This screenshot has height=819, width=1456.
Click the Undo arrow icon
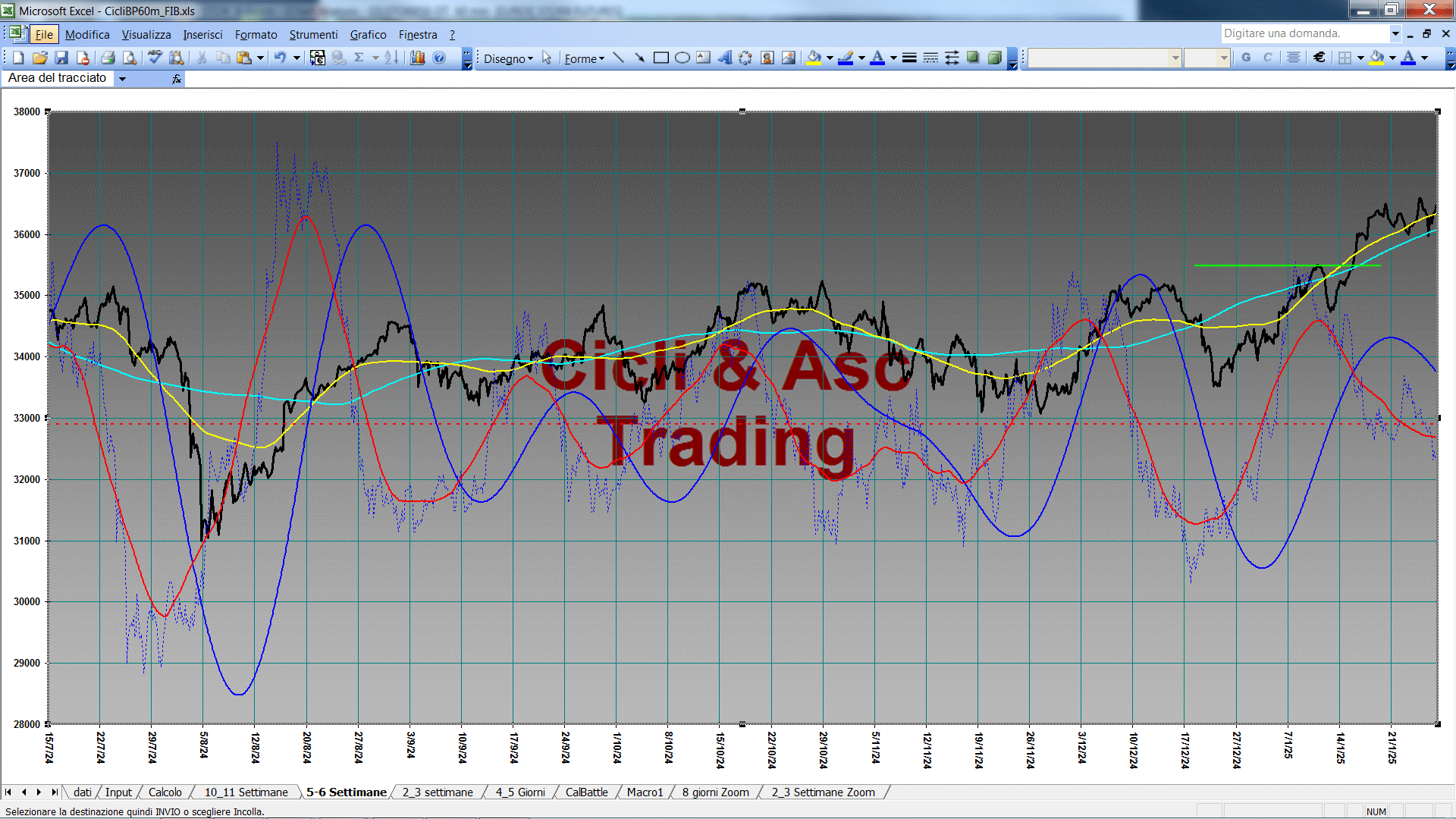280,58
